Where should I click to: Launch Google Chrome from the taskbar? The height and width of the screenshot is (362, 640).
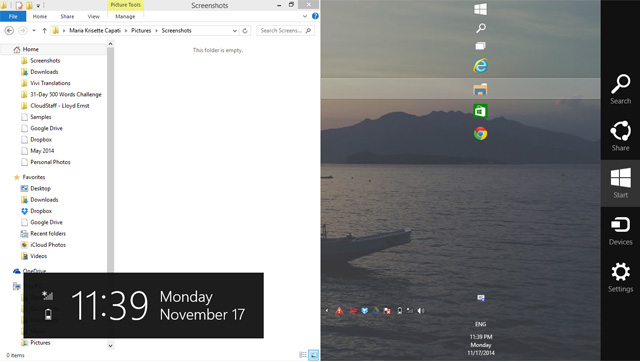[x=480, y=133]
